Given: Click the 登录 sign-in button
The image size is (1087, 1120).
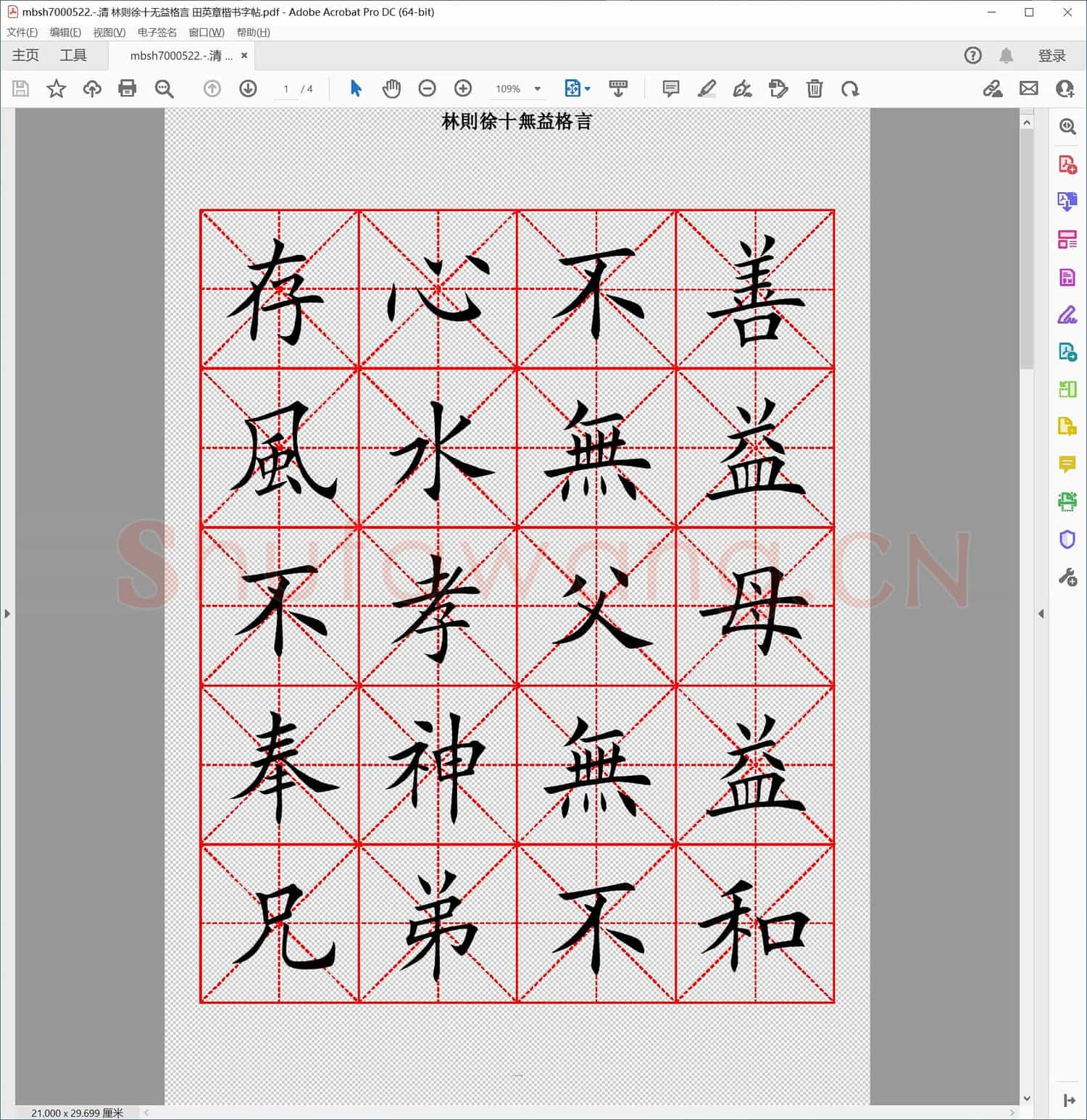Looking at the screenshot, I should coord(1053,55).
